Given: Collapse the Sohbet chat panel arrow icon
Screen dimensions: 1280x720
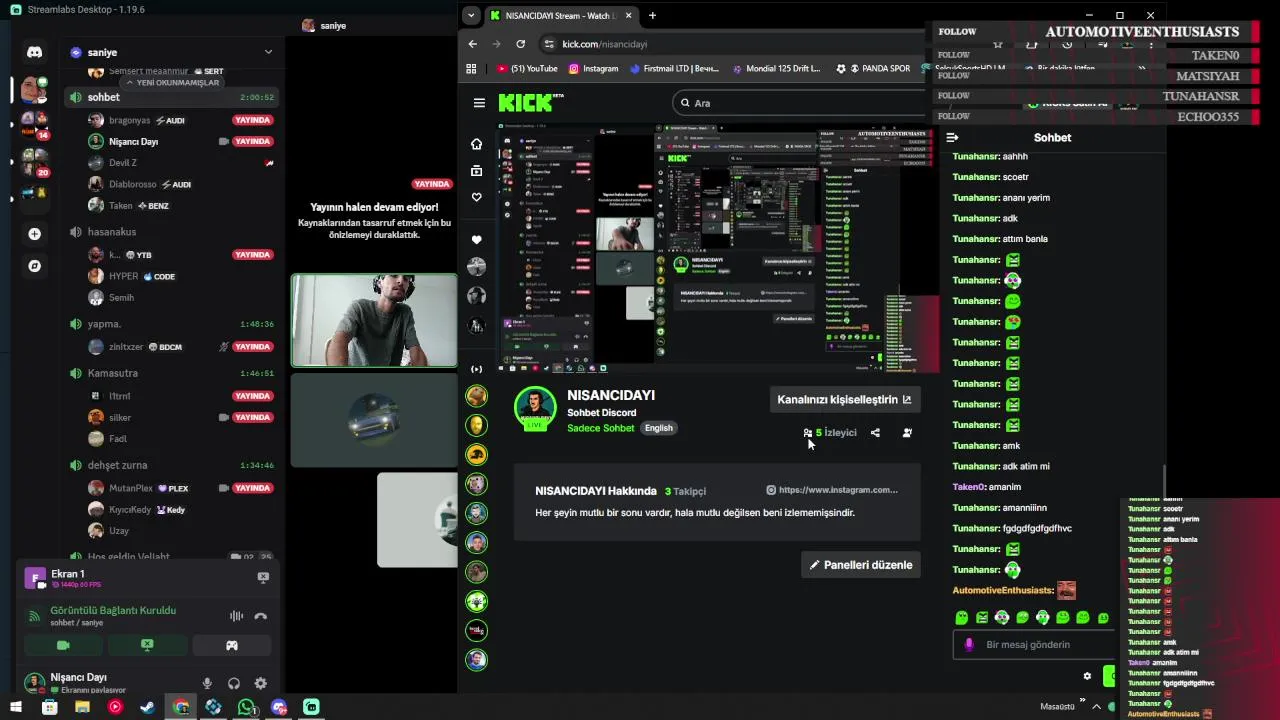Looking at the screenshot, I should point(952,138).
